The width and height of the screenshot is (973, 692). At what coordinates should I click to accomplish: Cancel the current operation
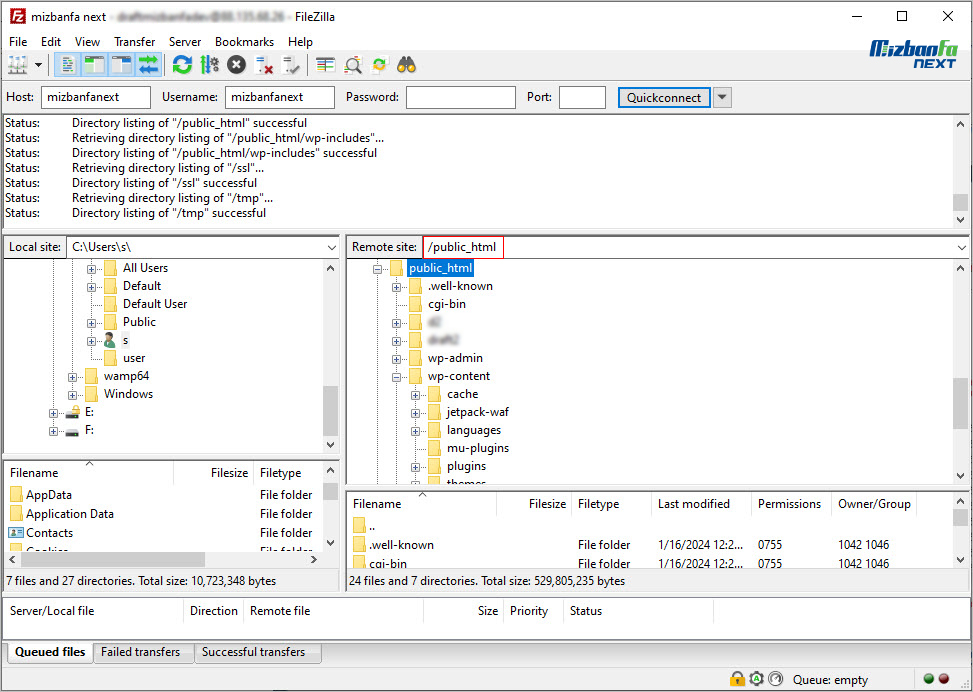point(236,65)
